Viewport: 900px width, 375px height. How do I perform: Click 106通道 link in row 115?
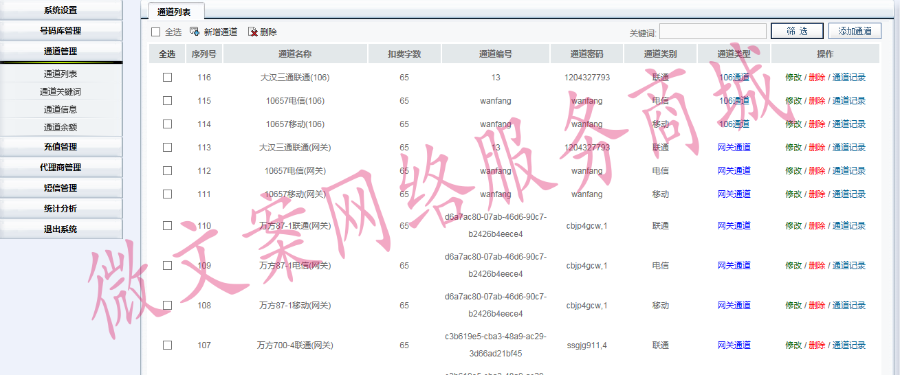(734, 100)
